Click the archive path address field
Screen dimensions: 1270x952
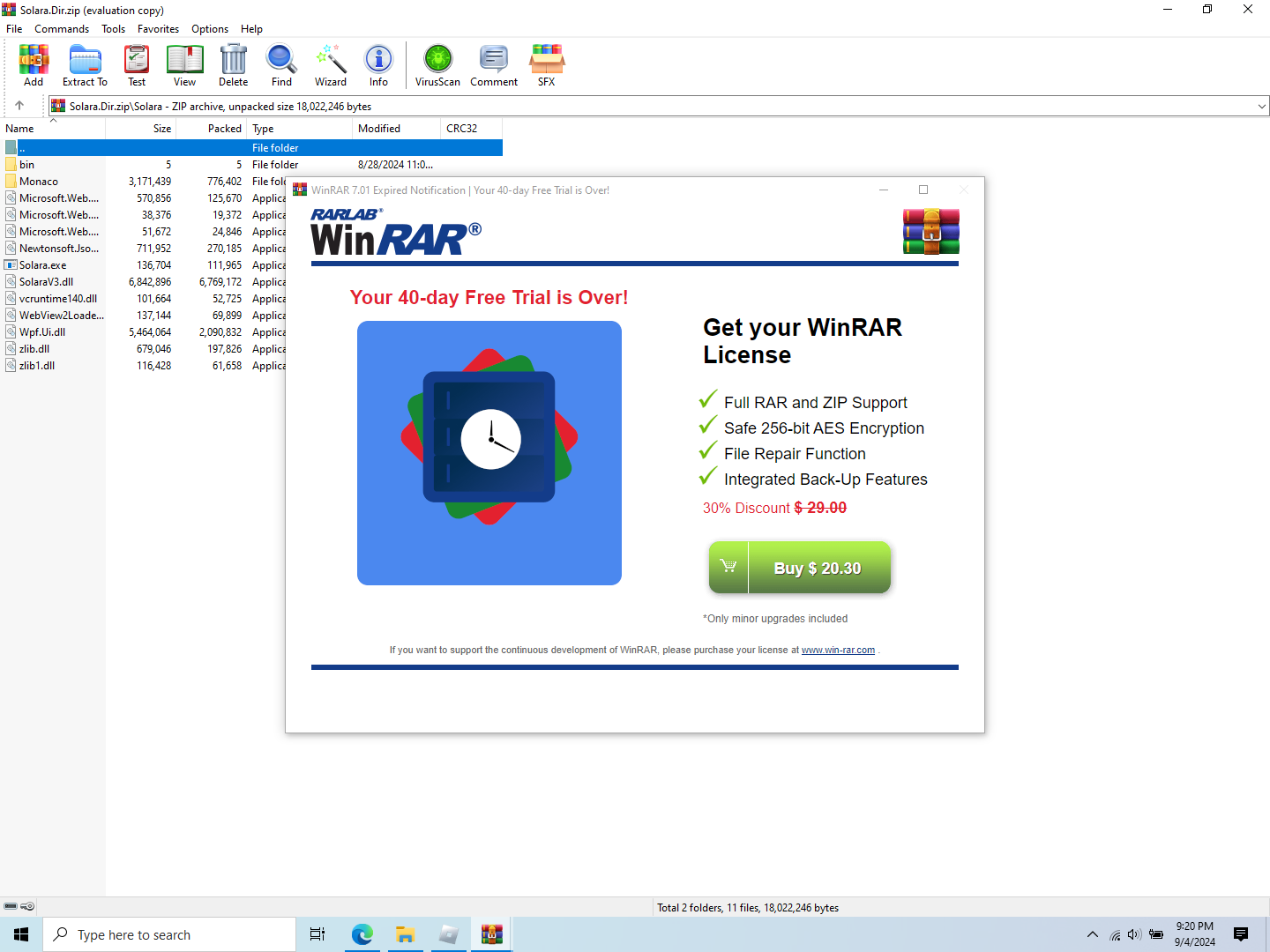(x=658, y=106)
